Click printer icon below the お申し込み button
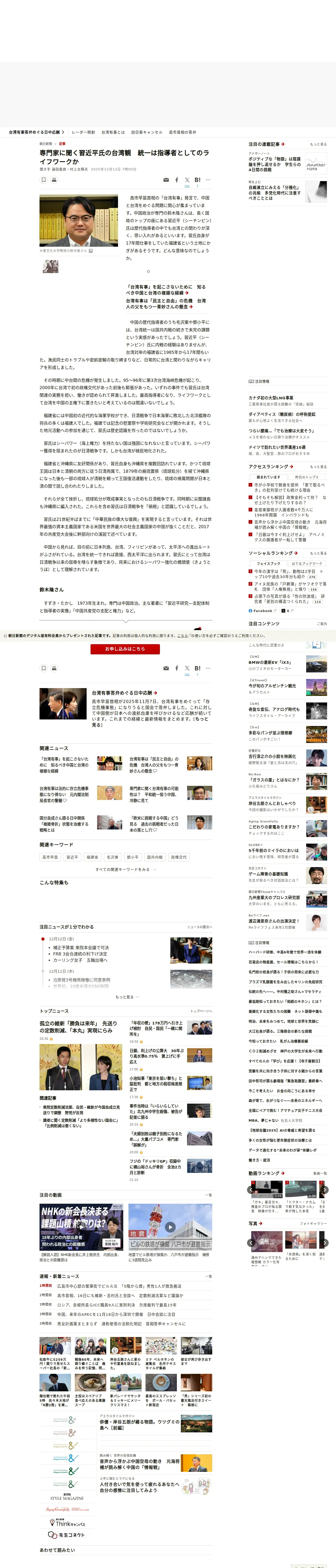 pyautogui.click(x=54, y=668)
